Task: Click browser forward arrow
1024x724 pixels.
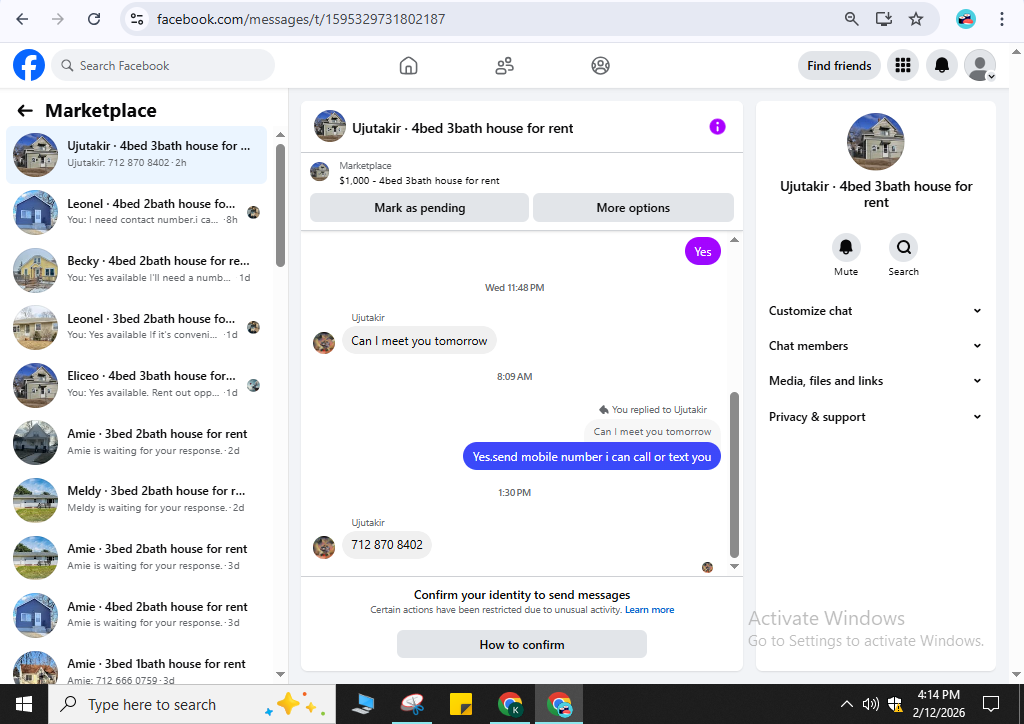Action: click(x=58, y=19)
